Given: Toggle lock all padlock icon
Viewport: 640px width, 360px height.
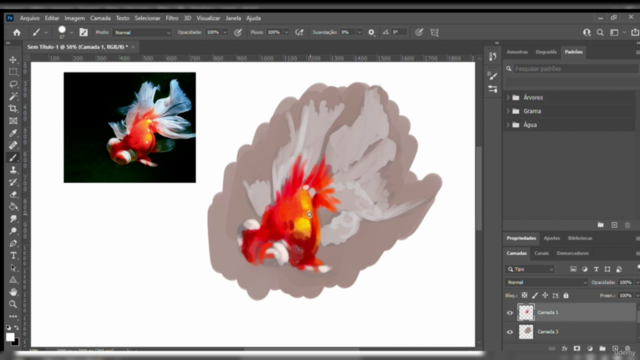Looking at the screenshot, I should point(566,295).
